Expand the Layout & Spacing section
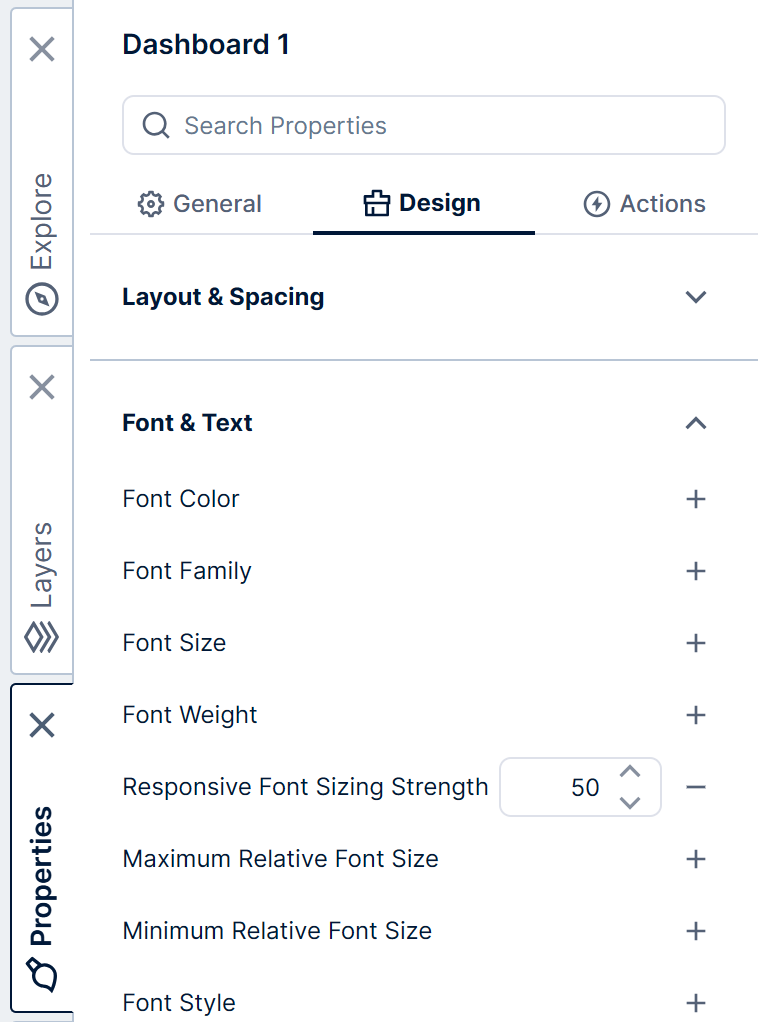This screenshot has height=1022, width=773. click(x=696, y=297)
